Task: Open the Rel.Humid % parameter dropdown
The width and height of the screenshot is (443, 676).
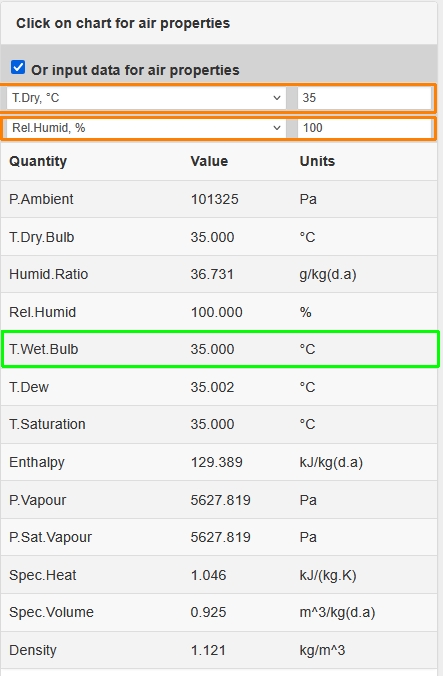Action: point(146,128)
